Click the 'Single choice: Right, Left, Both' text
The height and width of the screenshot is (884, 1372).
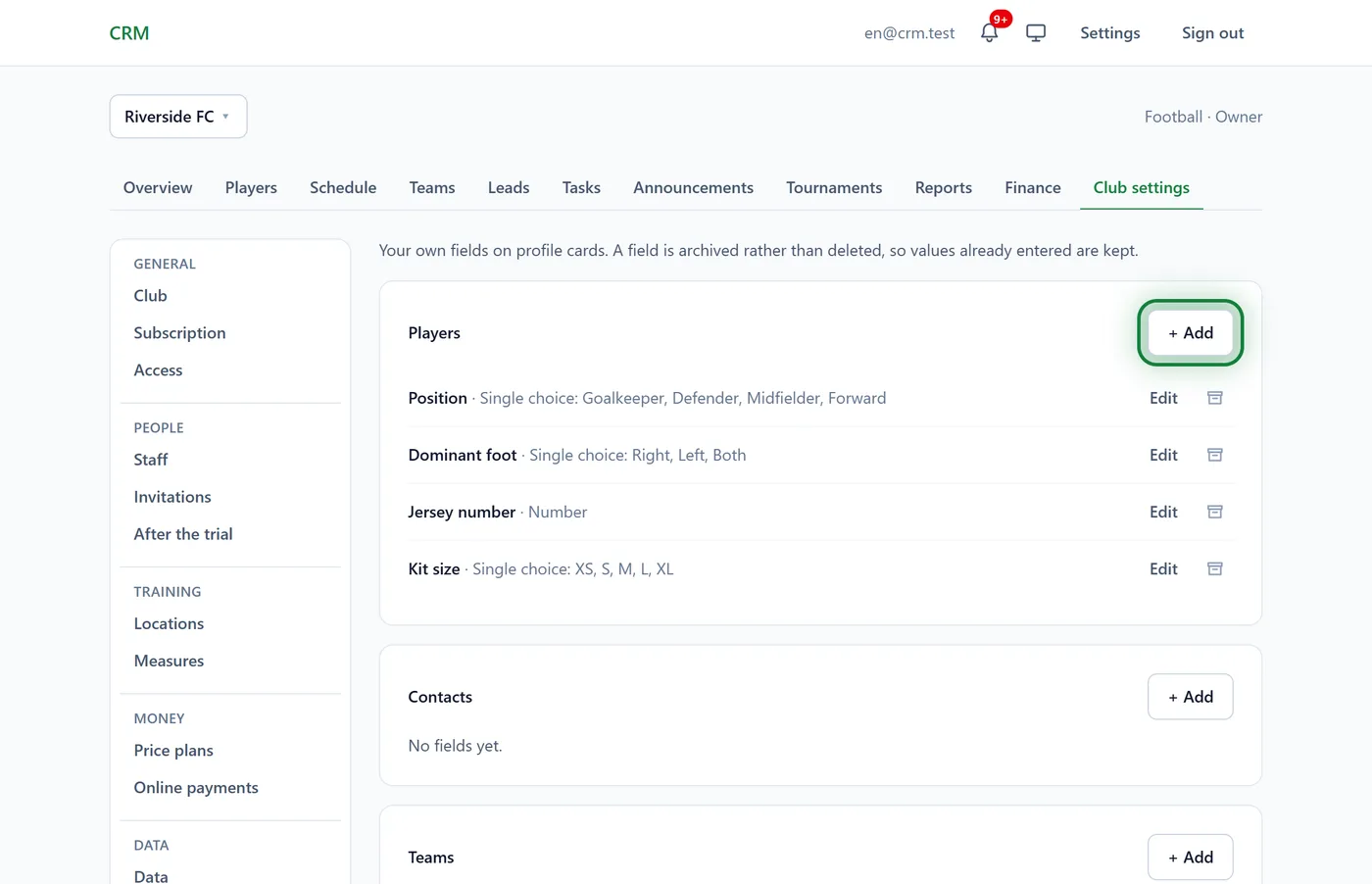638,455
